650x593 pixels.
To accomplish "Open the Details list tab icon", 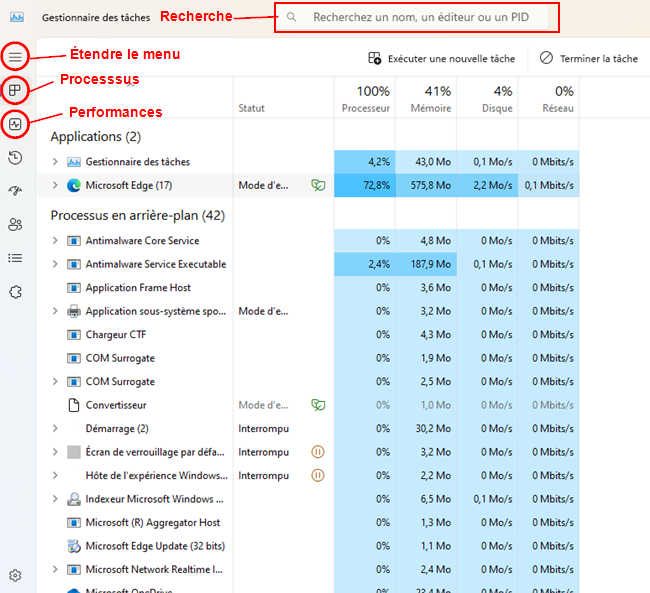I will 15,258.
